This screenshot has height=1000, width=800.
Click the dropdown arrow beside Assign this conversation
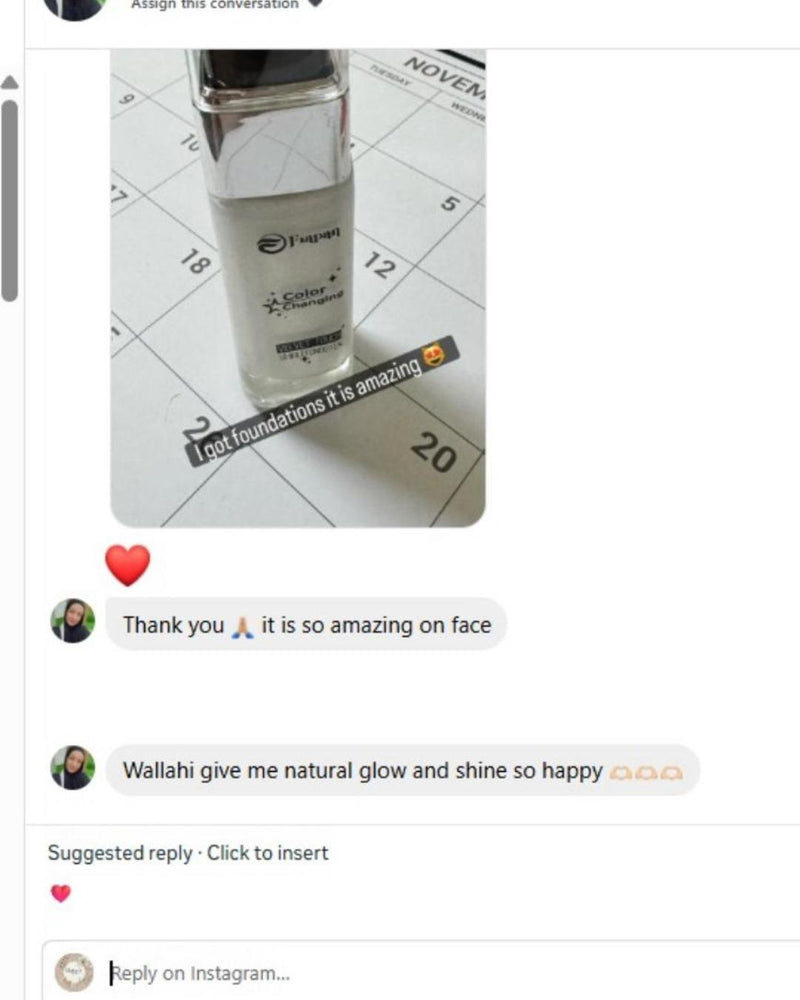point(315,3)
